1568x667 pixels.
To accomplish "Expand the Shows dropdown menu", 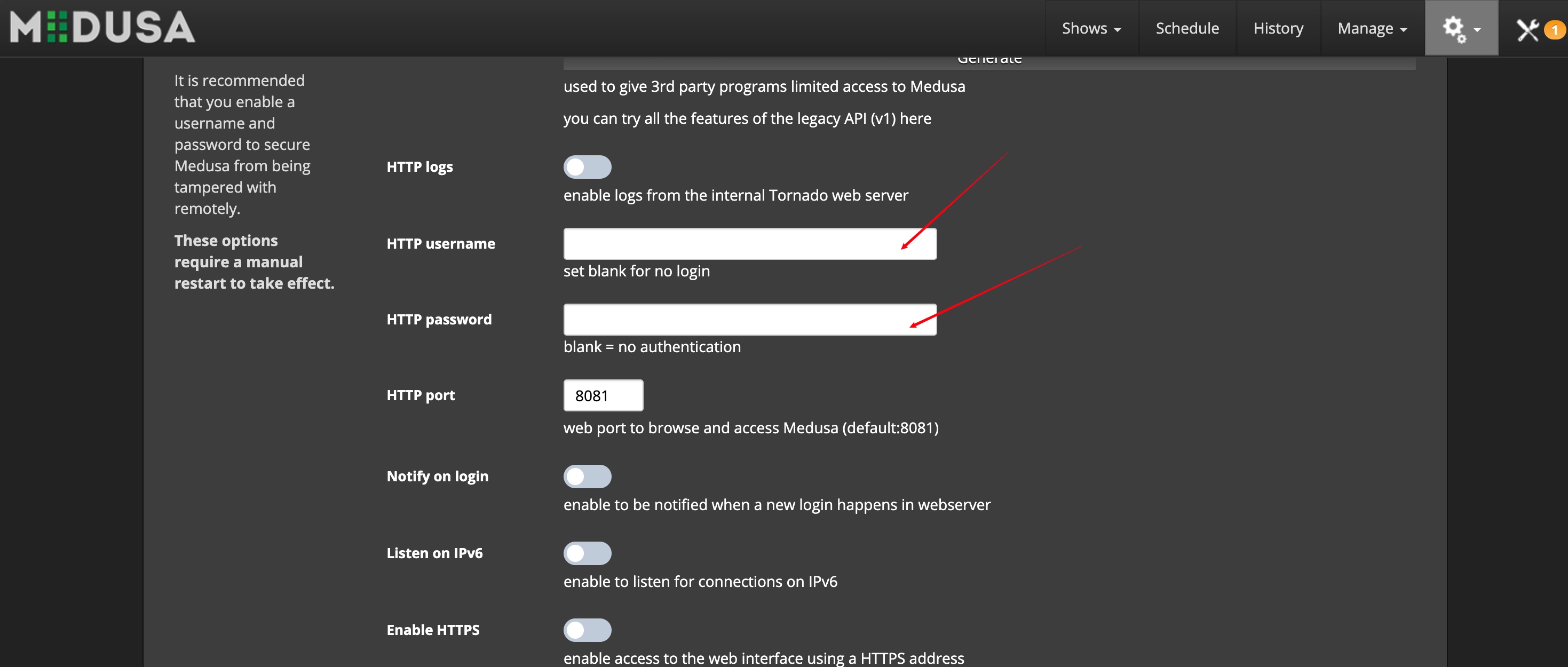I will [1091, 28].
